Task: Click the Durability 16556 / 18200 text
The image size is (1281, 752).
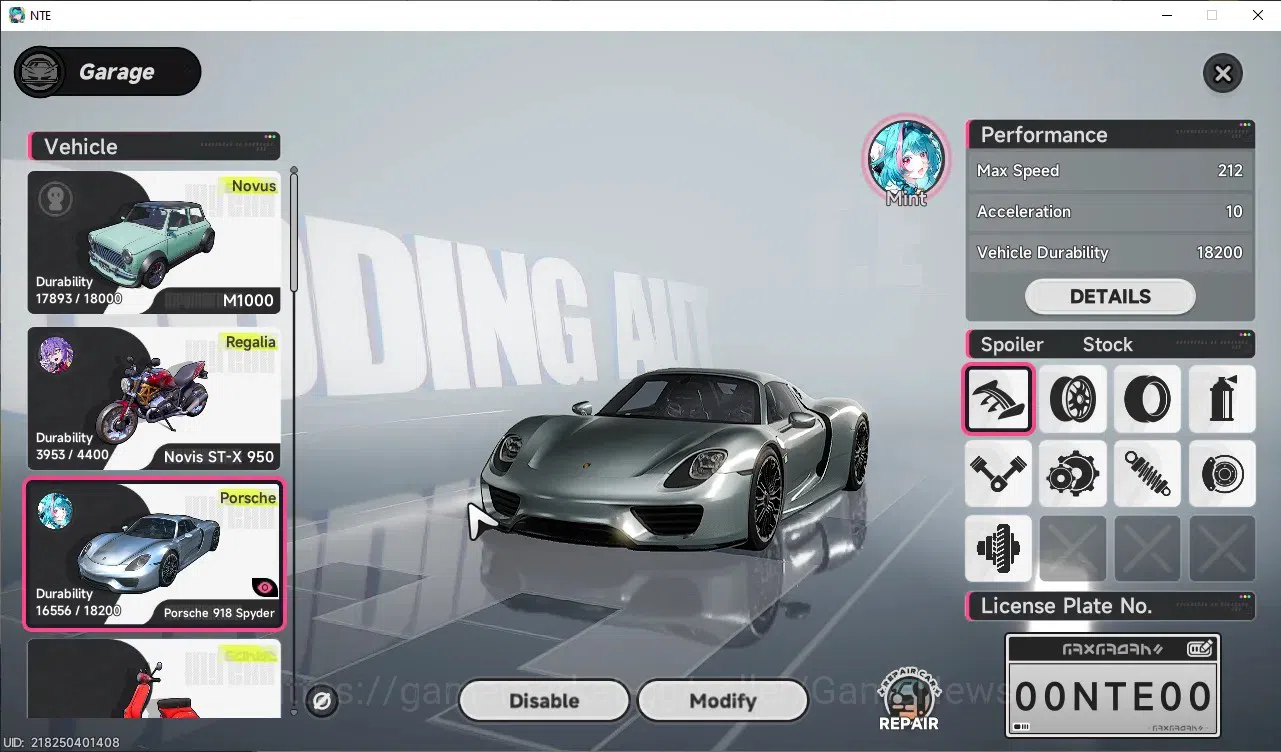Action: click(78, 602)
